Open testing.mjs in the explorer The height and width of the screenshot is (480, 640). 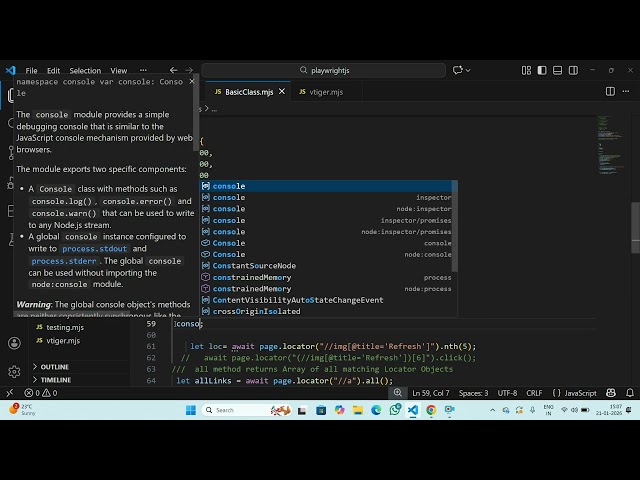coord(64,327)
